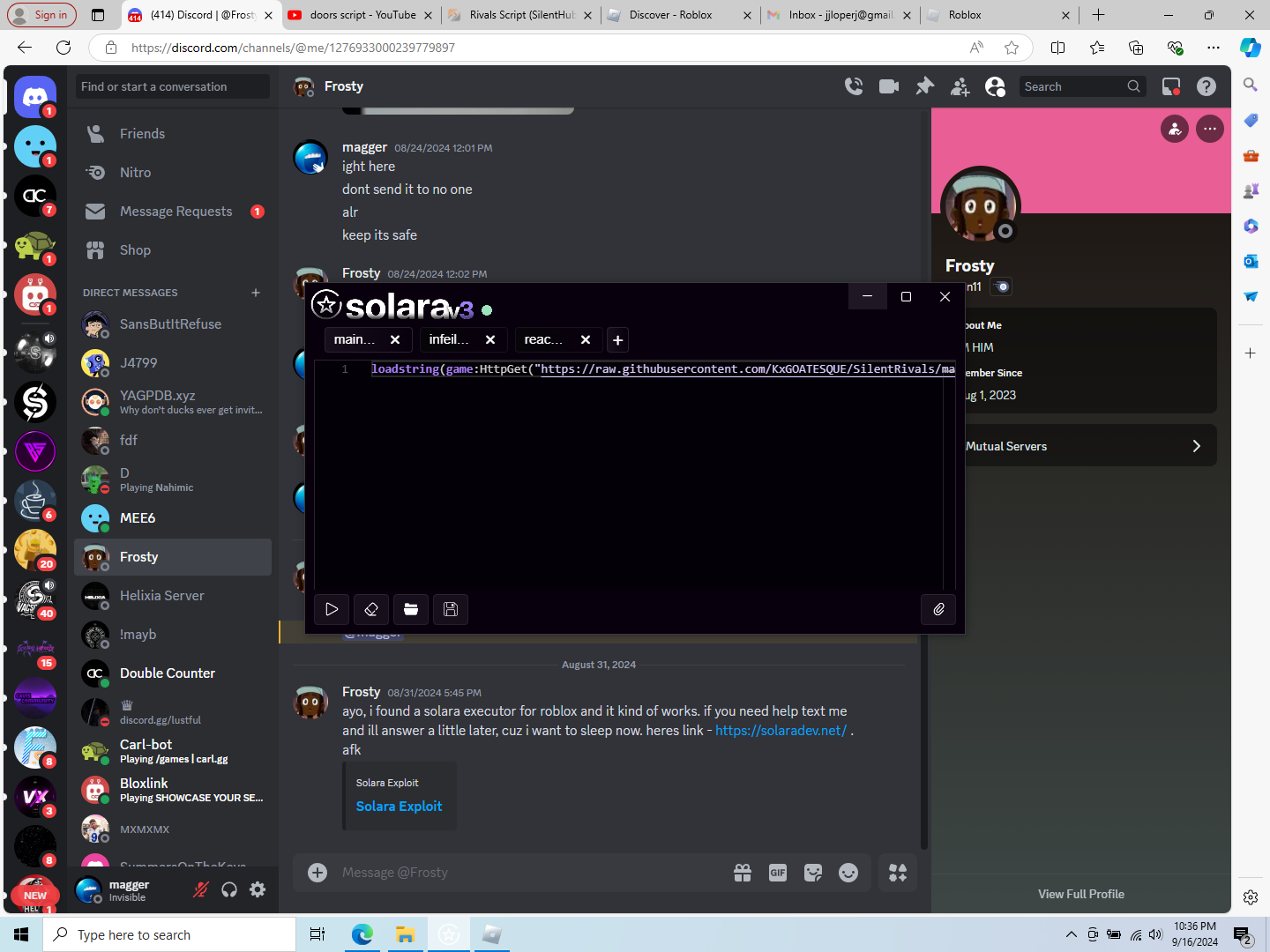Open the Discord inbox icon

coord(1171,86)
